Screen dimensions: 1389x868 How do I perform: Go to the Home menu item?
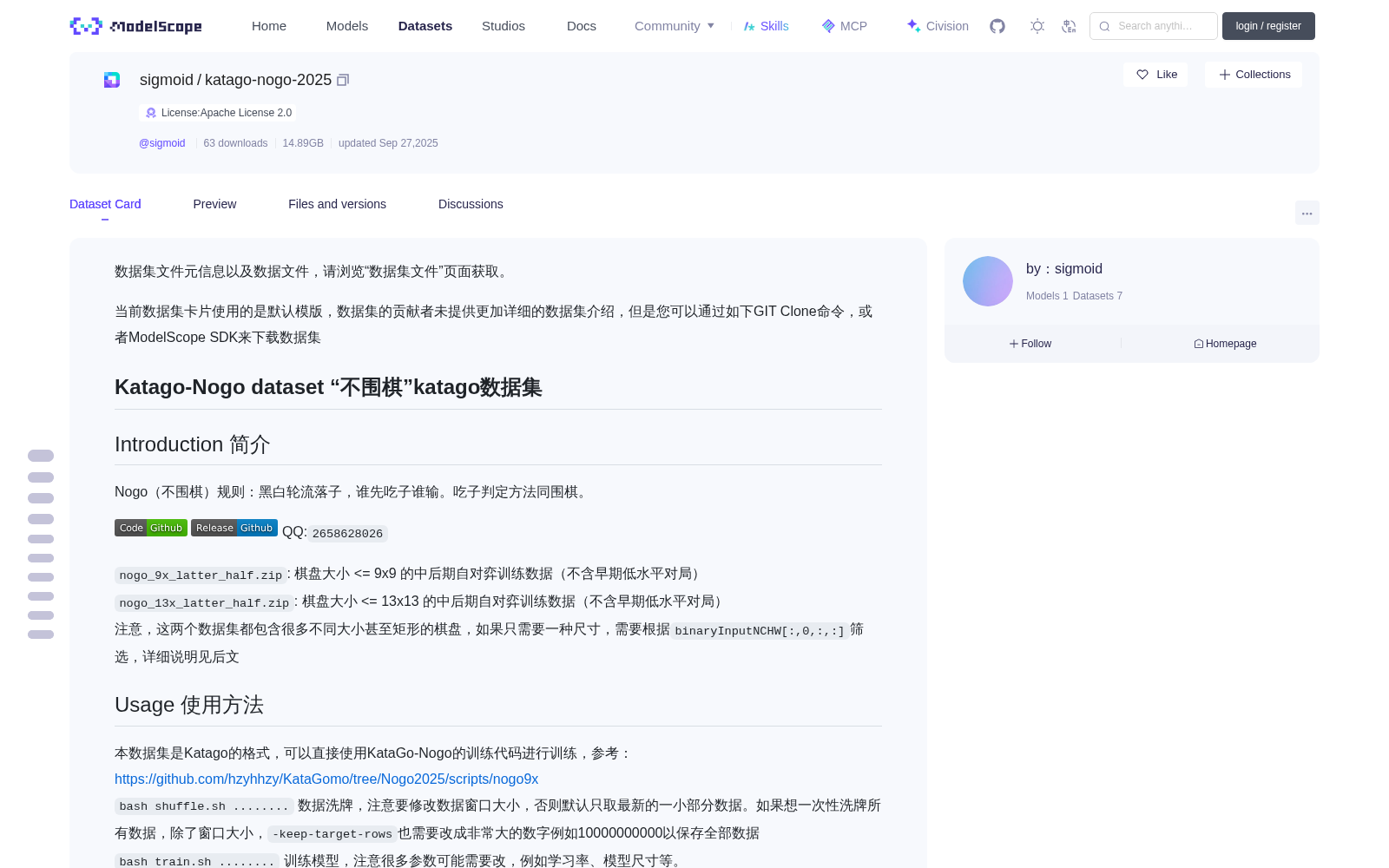click(x=269, y=26)
